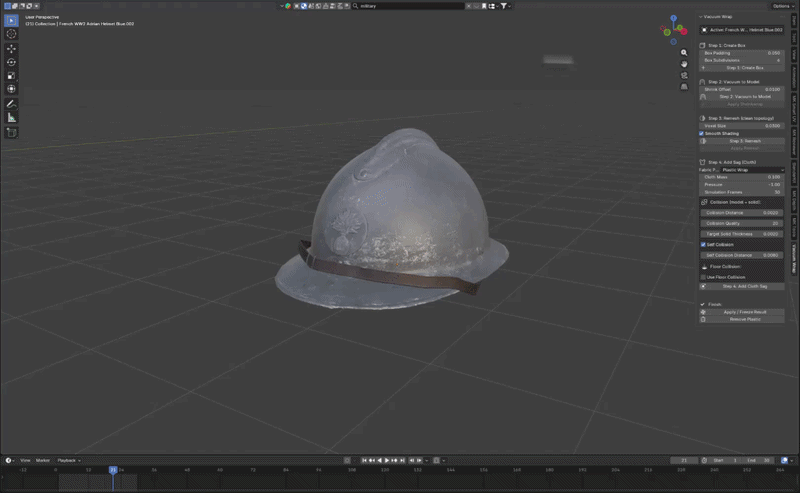800x493 pixels.
Task: Switch to the Vacuum Wrap sidebar tab
Action: (794, 258)
